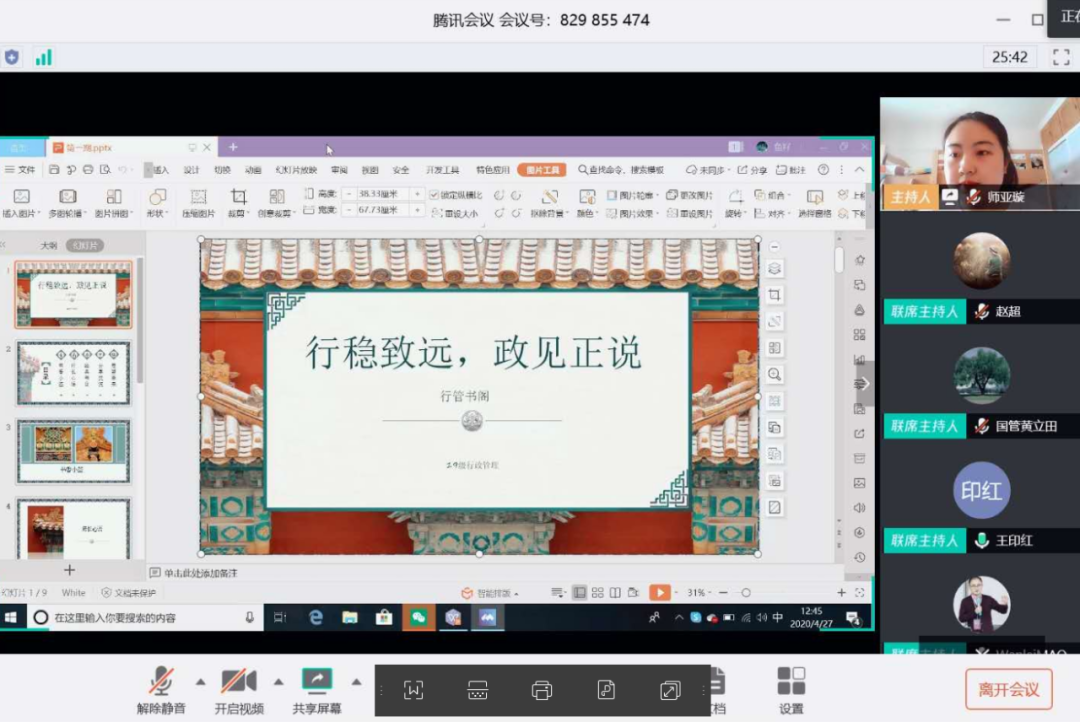Toggle Windows input method 中 indicator
This screenshot has width=1080, height=722.
coord(778,617)
